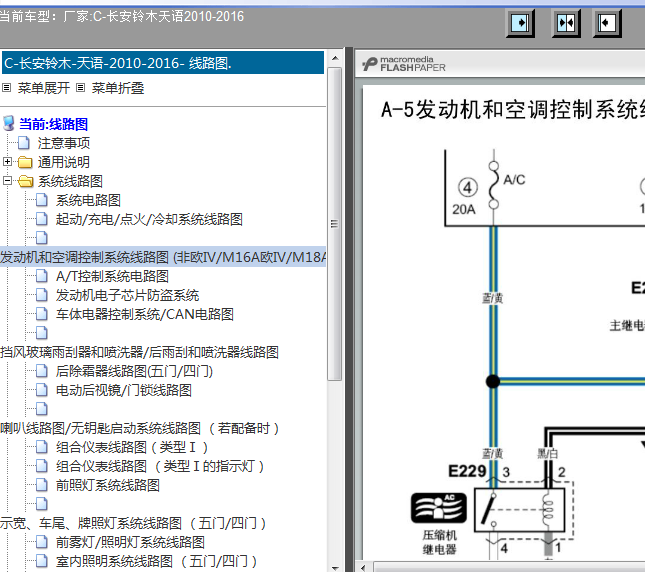The height and width of the screenshot is (572, 645).
Task: Open 室内照明系统线路图（五门/四门） entry
Action: pos(157,561)
